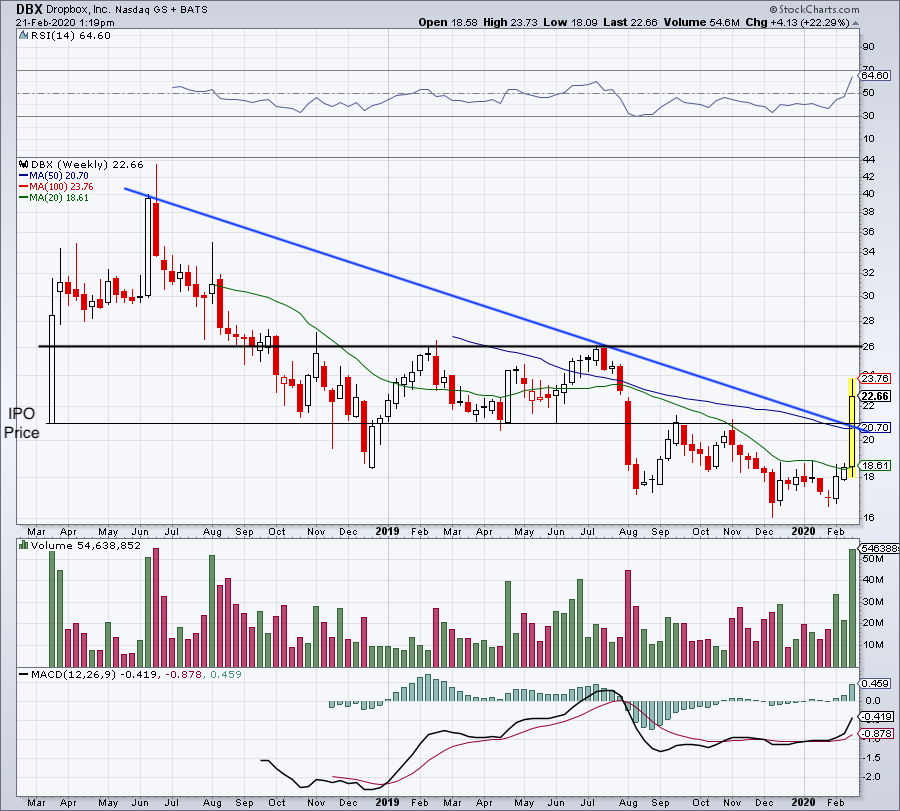Image resolution: width=900 pixels, height=811 pixels.
Task: Click the 2019 label on the price axis
Action: (x=387, y=531)
